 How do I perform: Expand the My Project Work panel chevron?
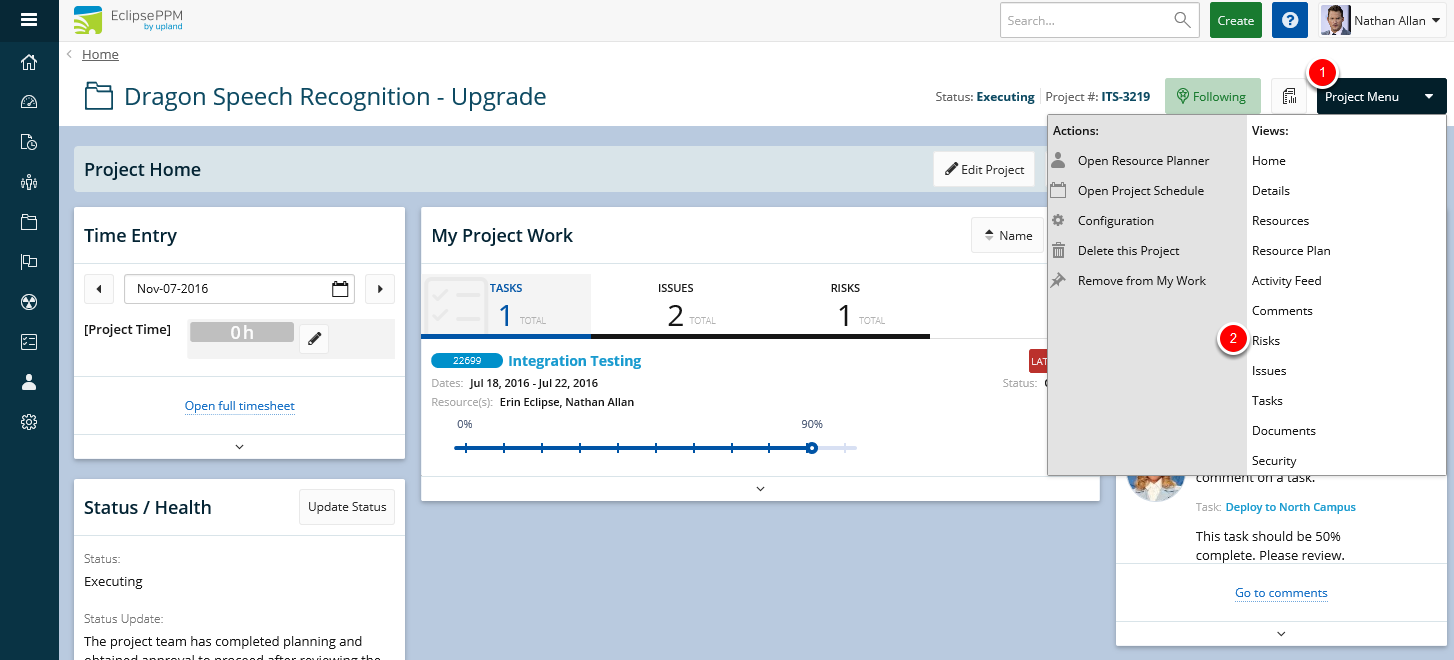coord(759,489)
